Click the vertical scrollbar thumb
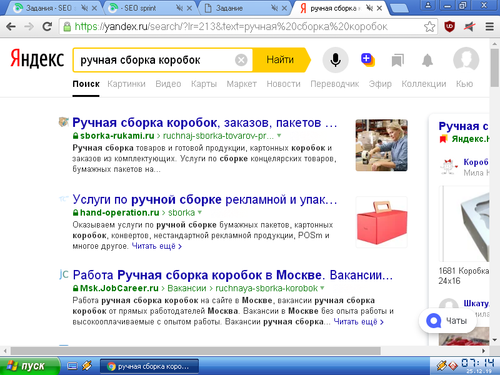This screenshot has height=375, width=500. click(495, 68)
